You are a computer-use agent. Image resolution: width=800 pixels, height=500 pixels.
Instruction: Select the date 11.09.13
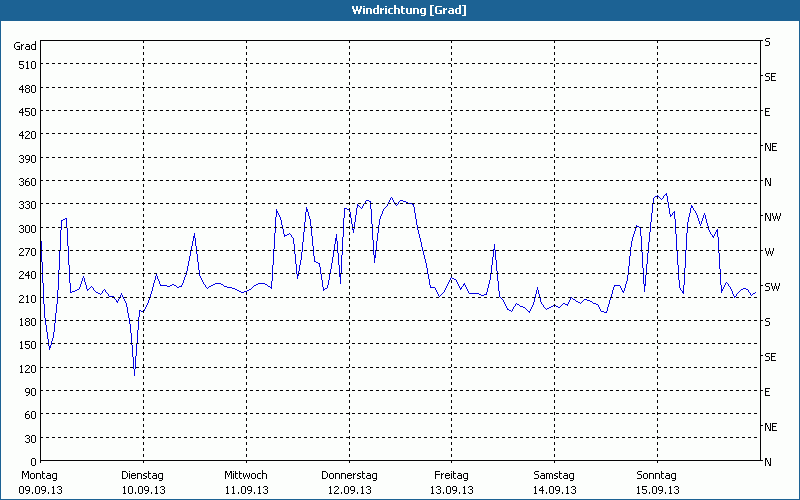(246, 490)
